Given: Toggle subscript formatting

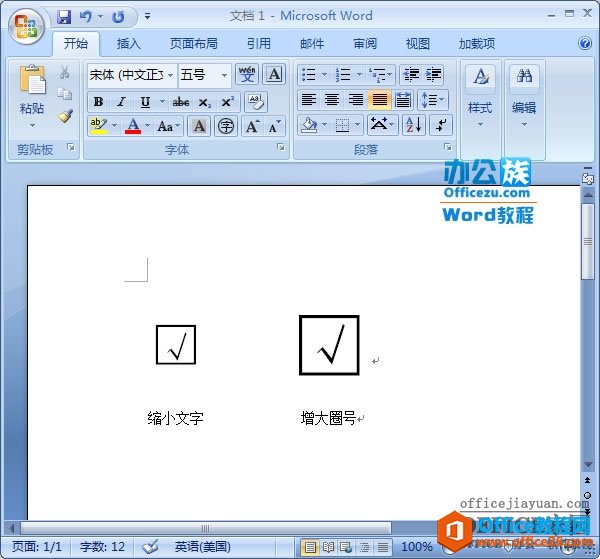Looking at the screenshot, I should click(204, 102).
